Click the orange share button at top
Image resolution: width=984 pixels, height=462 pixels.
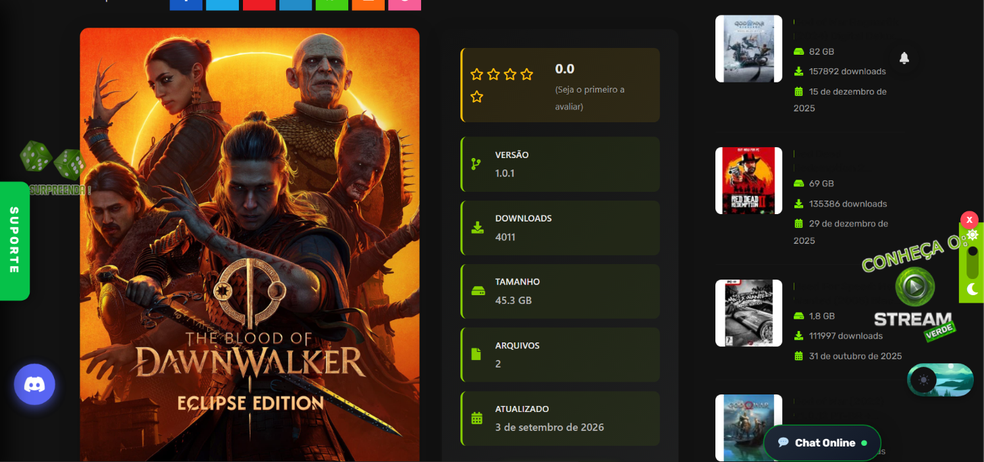click(368, 4)
